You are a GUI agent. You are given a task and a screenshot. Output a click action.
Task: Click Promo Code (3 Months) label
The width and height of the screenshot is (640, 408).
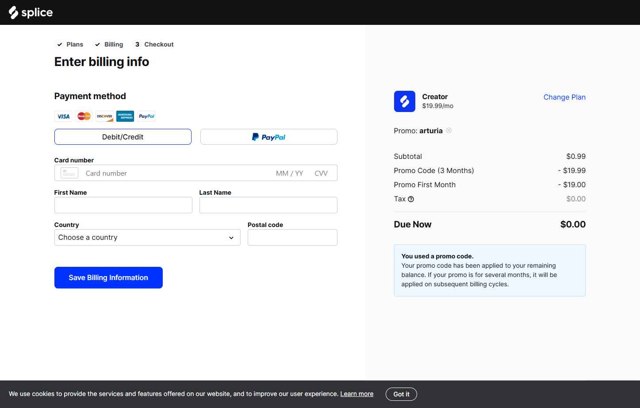434,171
